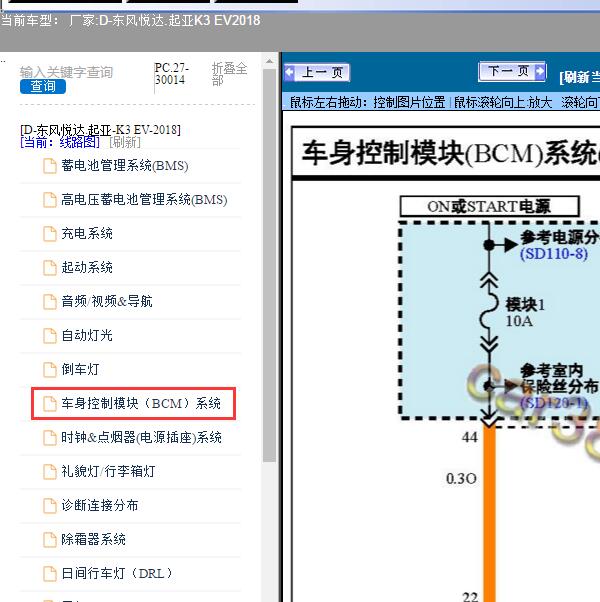Click the (SD110-8) reference in diagram
Viewport: 600px width, 602px height.
click(554, 254)
